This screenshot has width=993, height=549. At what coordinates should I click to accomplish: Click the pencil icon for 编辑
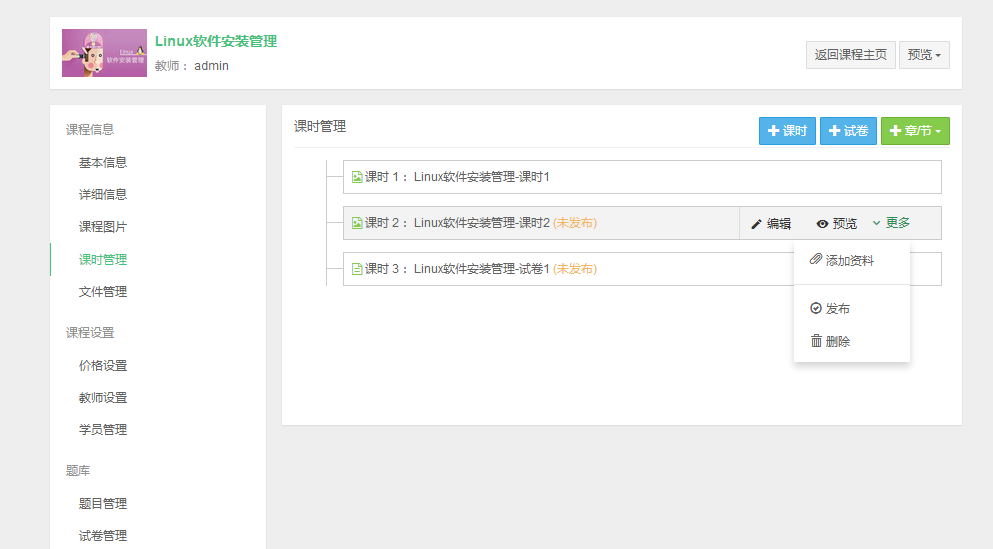point(756,224)
